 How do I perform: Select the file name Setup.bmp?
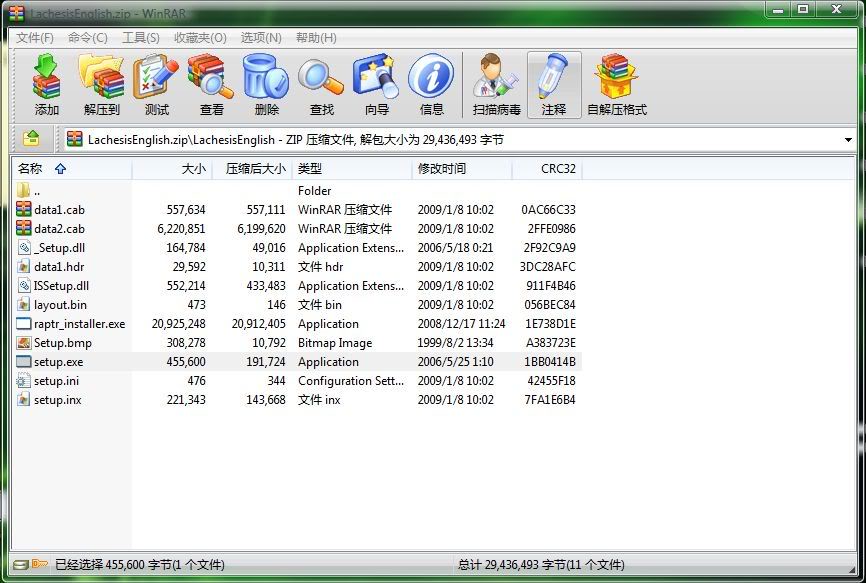pos(62,342)
